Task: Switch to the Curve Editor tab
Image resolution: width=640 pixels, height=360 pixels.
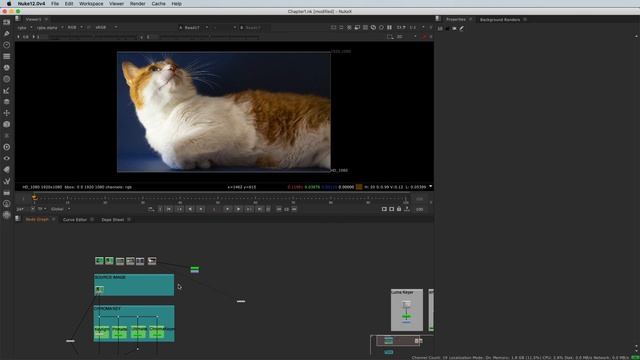Action: 75,220
